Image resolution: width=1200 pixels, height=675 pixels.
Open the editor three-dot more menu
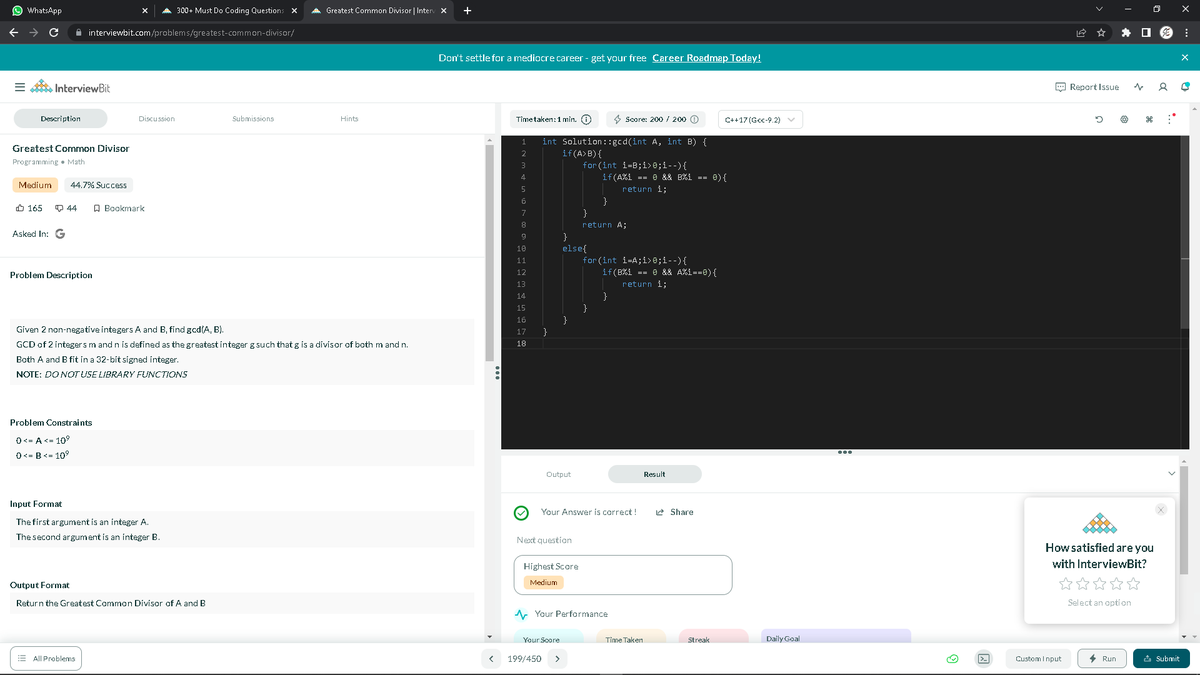click(1168, 120)
